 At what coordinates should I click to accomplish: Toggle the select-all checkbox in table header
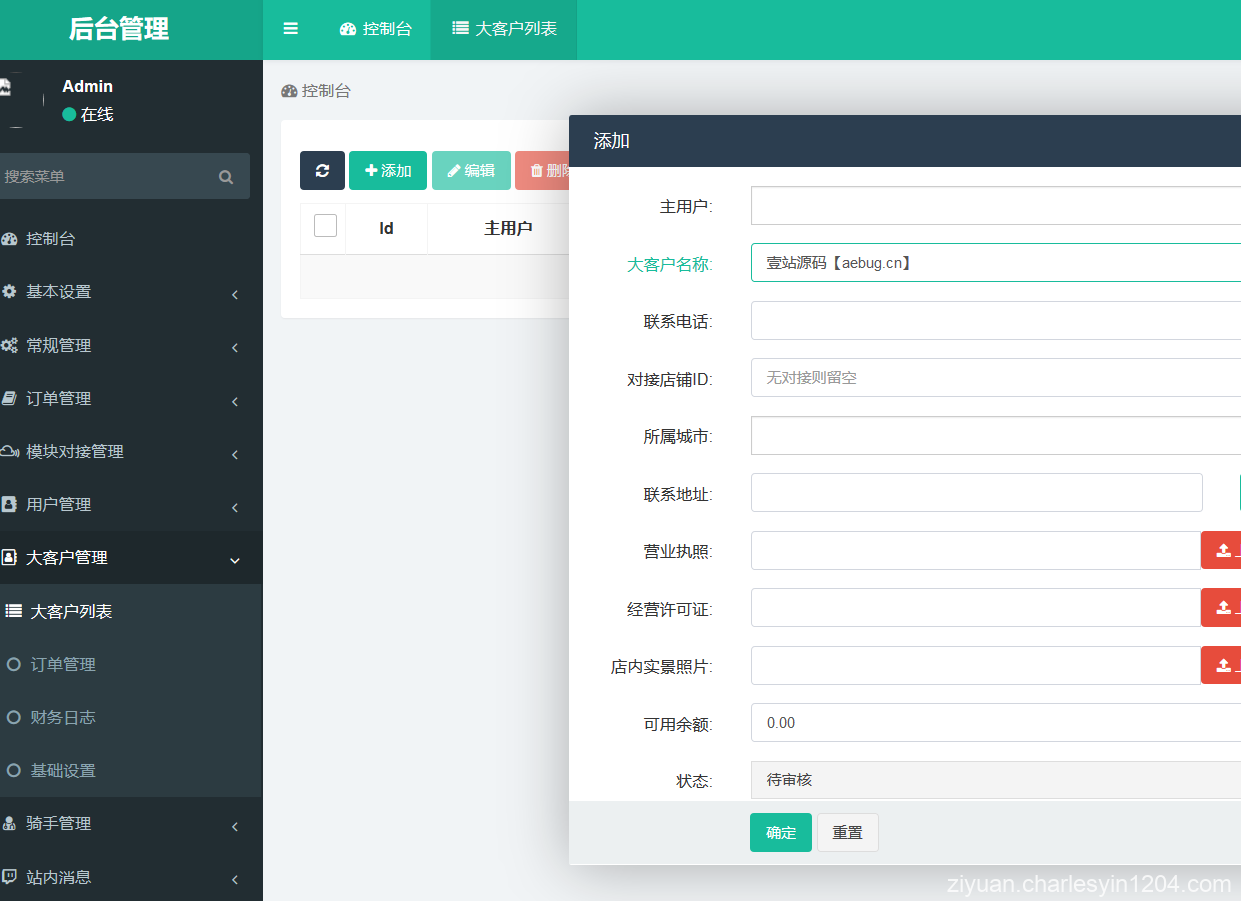click(324, 225)
